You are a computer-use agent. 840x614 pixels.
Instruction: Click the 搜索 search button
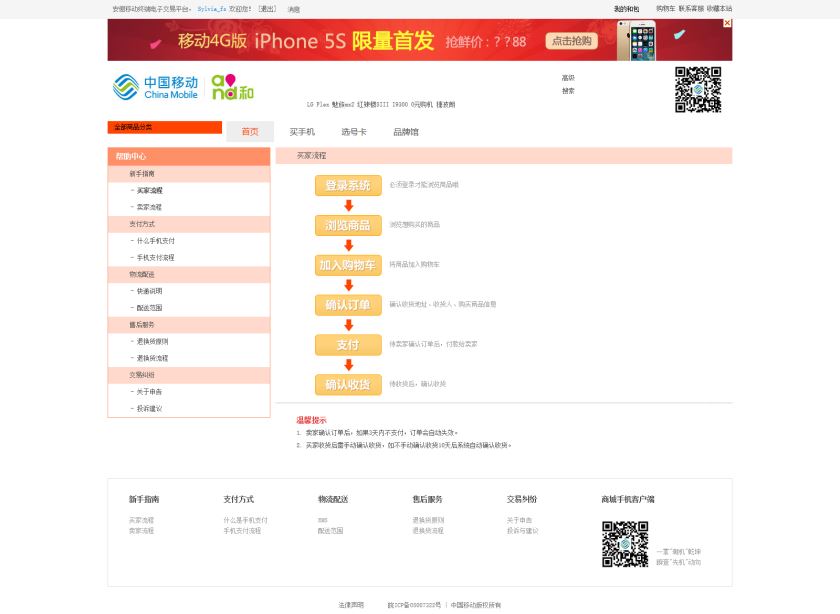(x=568, y=91)
